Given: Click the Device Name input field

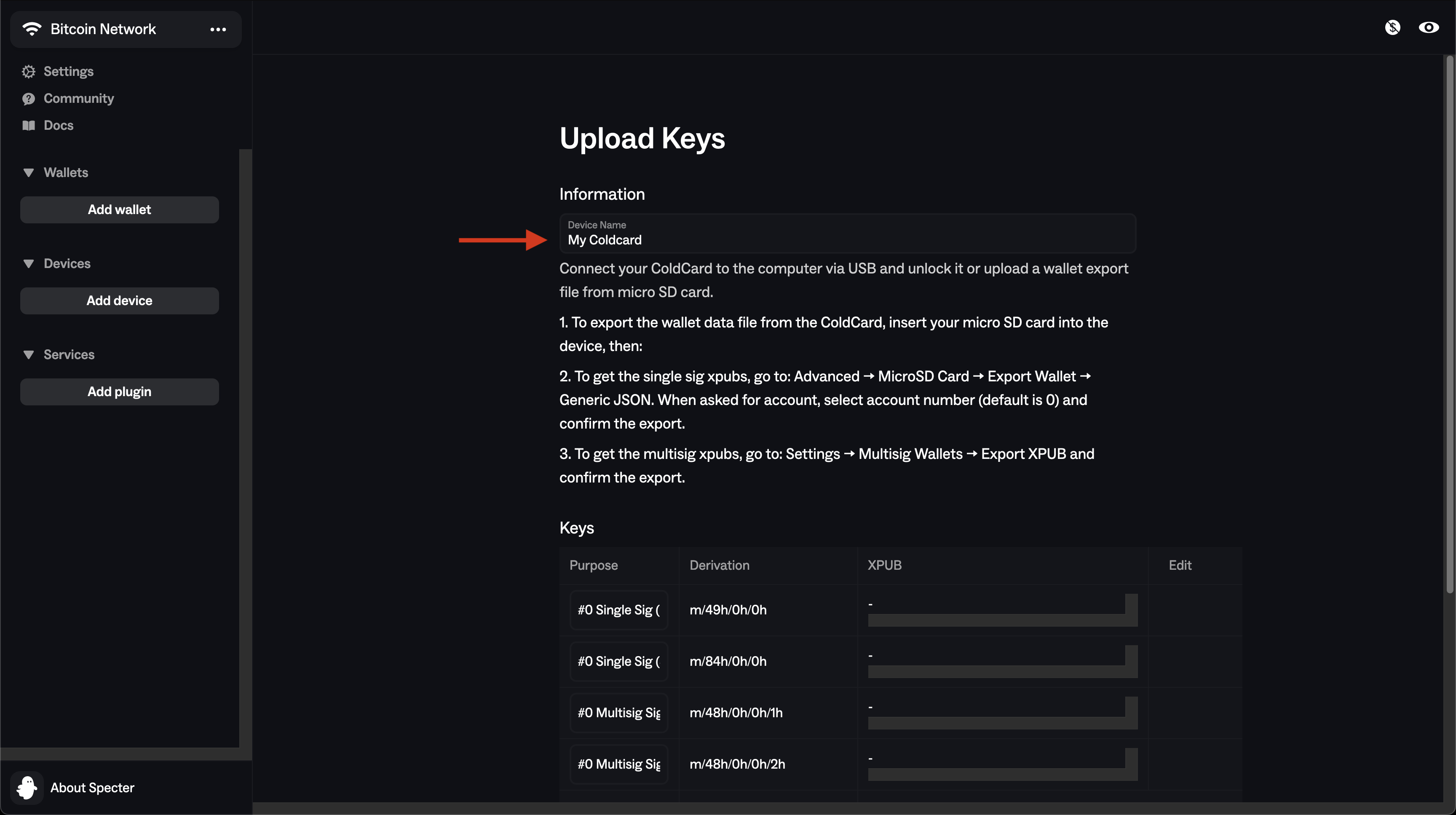Looking at the screenshot, I should pyautogui.click(x=847, y=240).
